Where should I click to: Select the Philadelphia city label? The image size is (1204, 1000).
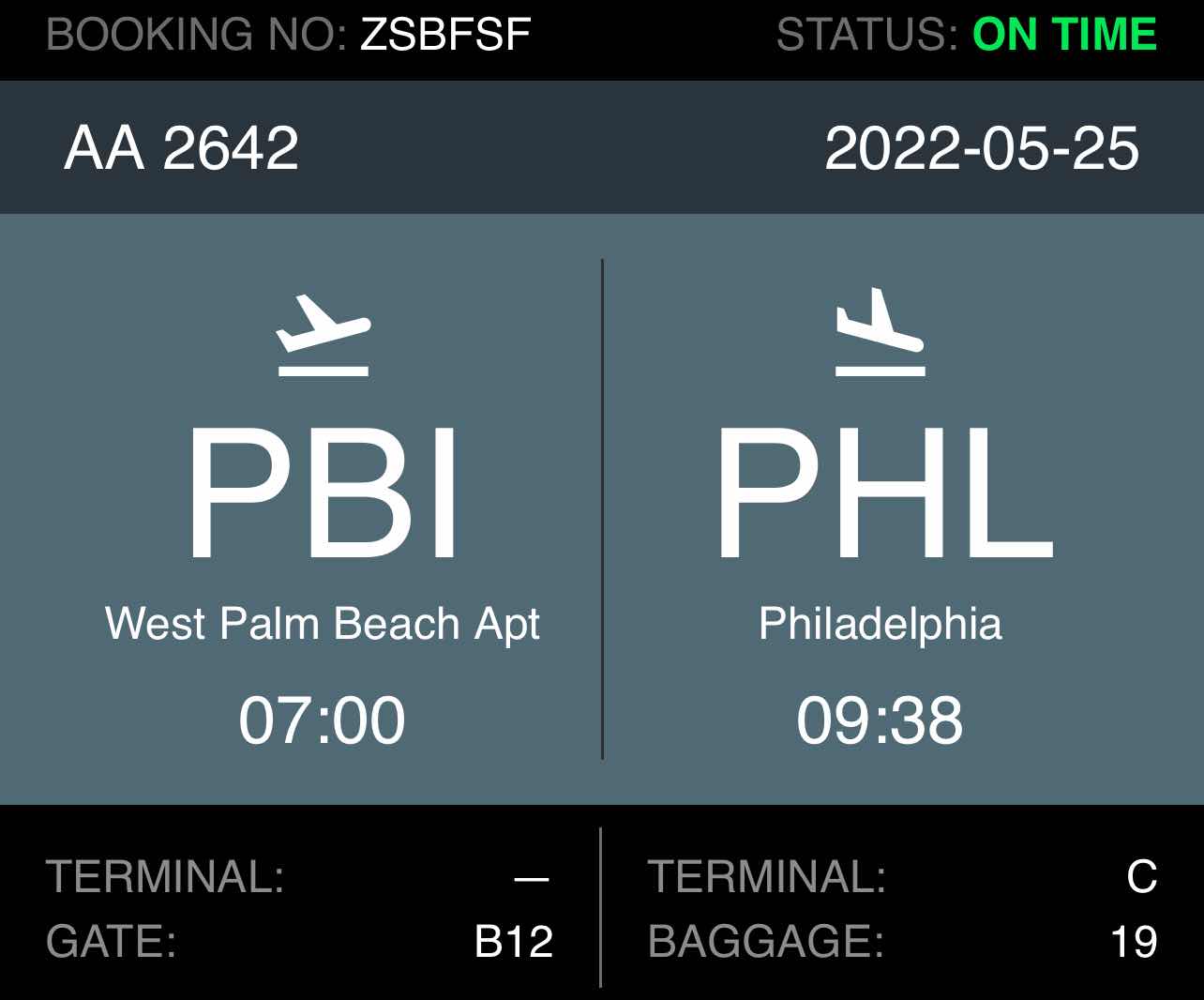[x=880, y=626]
